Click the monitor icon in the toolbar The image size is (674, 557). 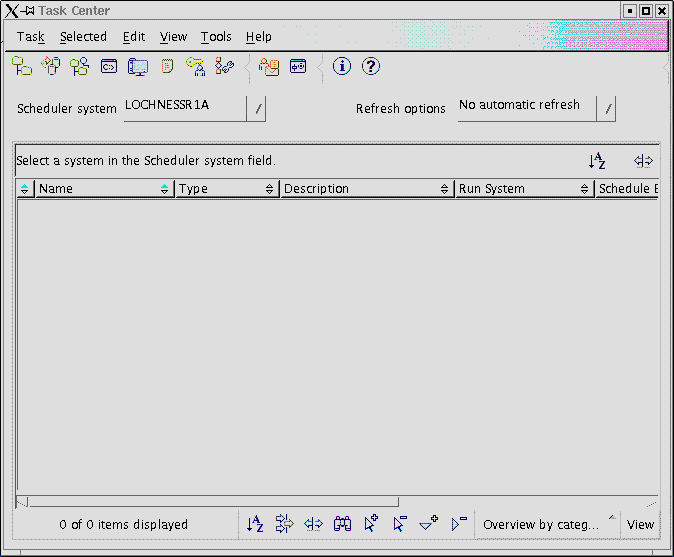tap(138, 67)
